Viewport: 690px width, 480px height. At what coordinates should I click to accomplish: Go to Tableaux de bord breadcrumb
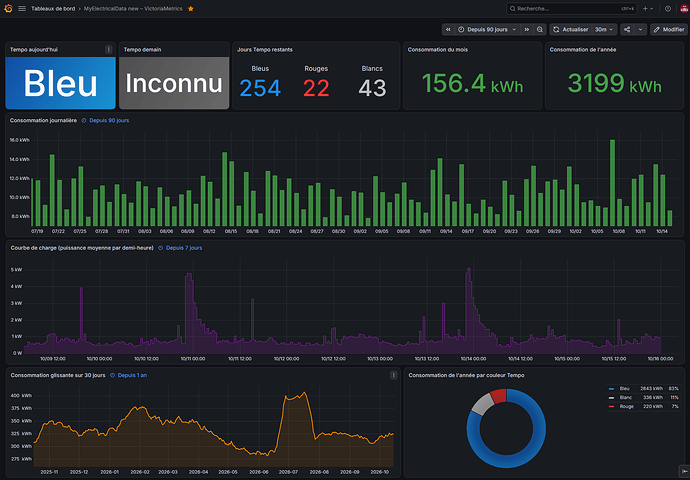pos(53,9)
